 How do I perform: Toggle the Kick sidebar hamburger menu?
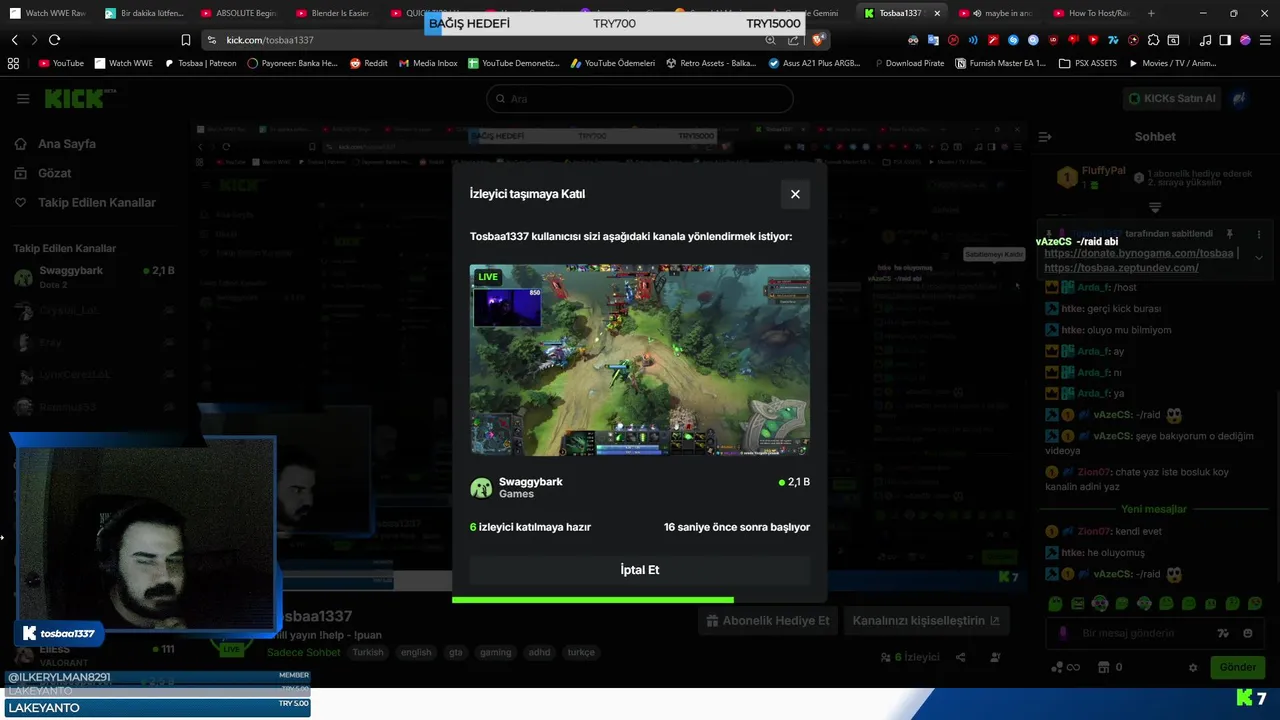[22, 99]
